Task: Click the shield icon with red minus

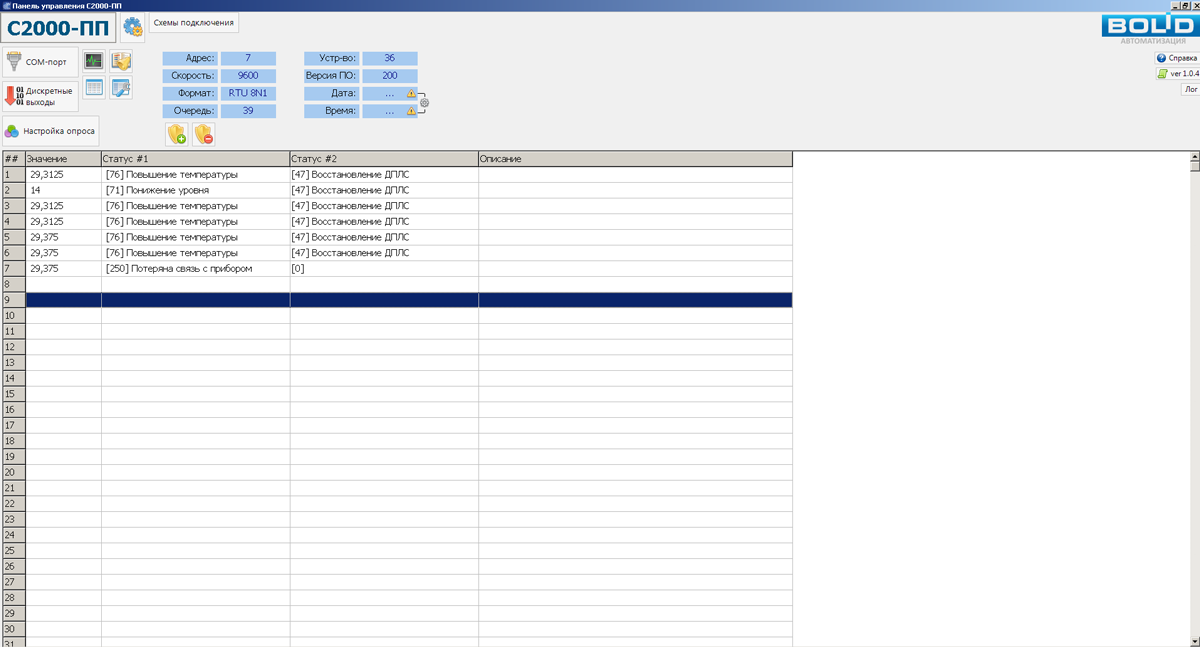Action: coord(204,134)
